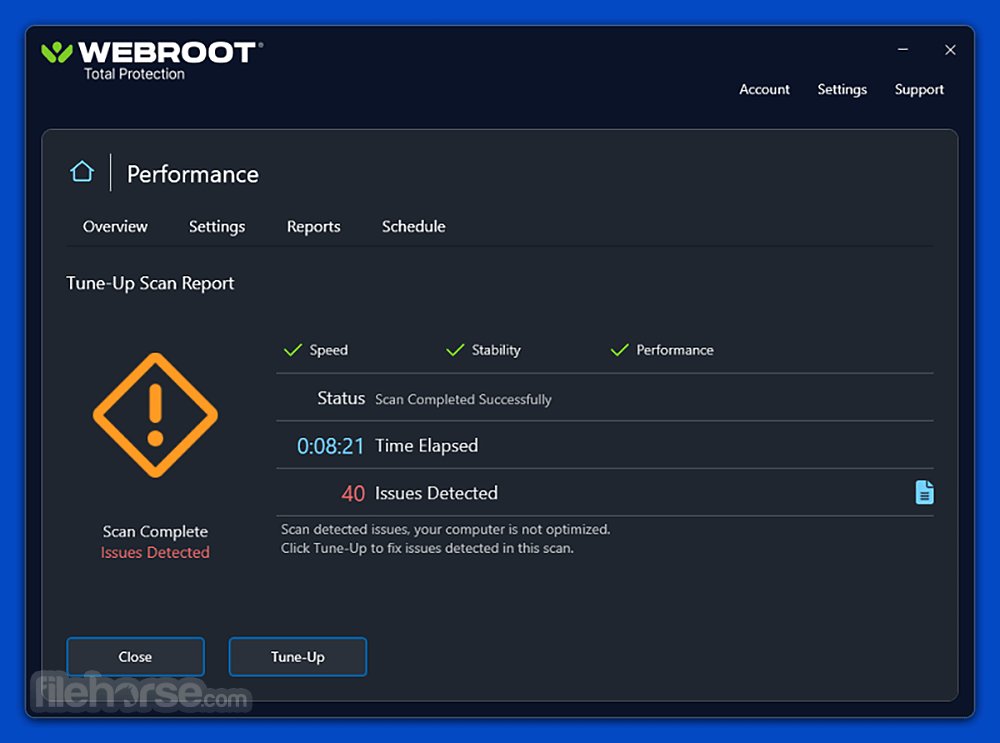This screenshot has height=743, width=1000.
Task: Switch to the Overview tab
Action: 115,226
